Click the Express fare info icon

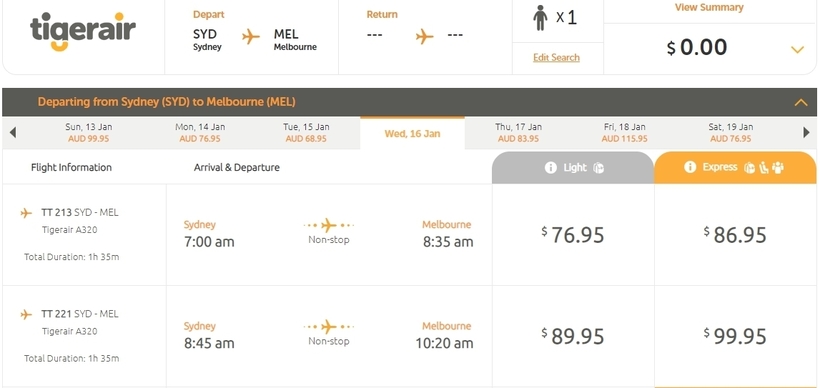690,167
